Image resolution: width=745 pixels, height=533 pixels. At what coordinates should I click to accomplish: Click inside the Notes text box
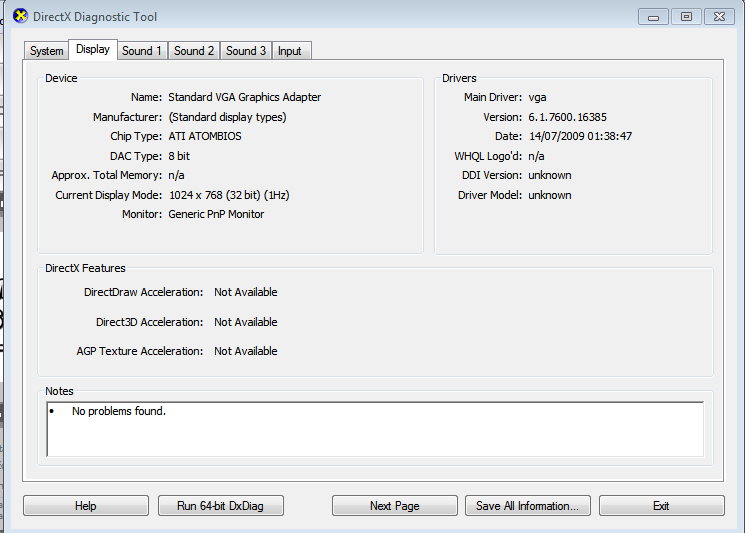click(x=375, y=429)
